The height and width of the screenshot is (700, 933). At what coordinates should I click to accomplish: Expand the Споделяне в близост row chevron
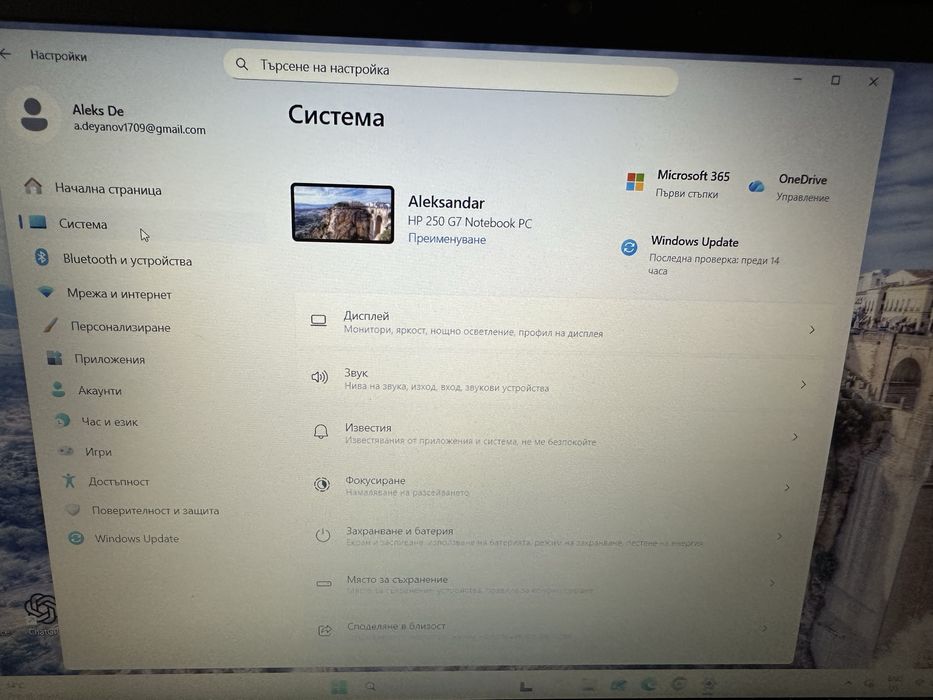click(x=764, y=628)
